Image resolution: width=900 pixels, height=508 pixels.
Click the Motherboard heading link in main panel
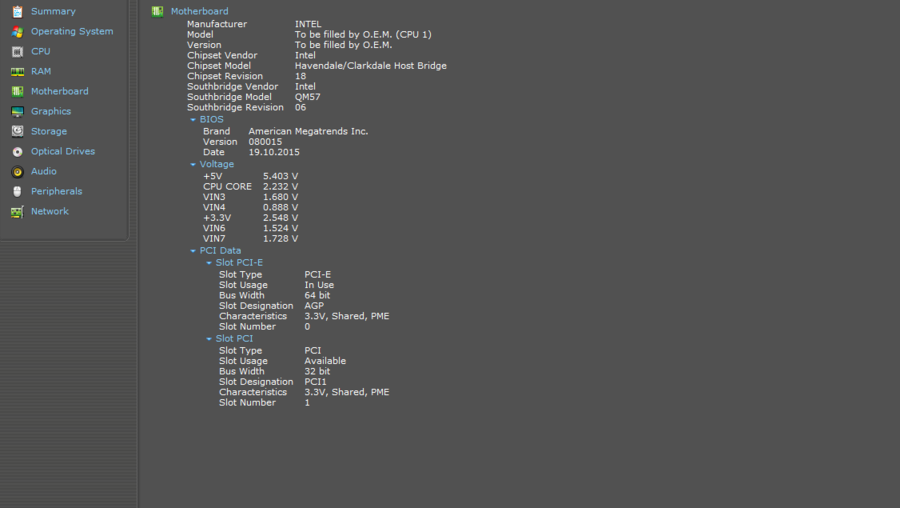coord(199,11)
